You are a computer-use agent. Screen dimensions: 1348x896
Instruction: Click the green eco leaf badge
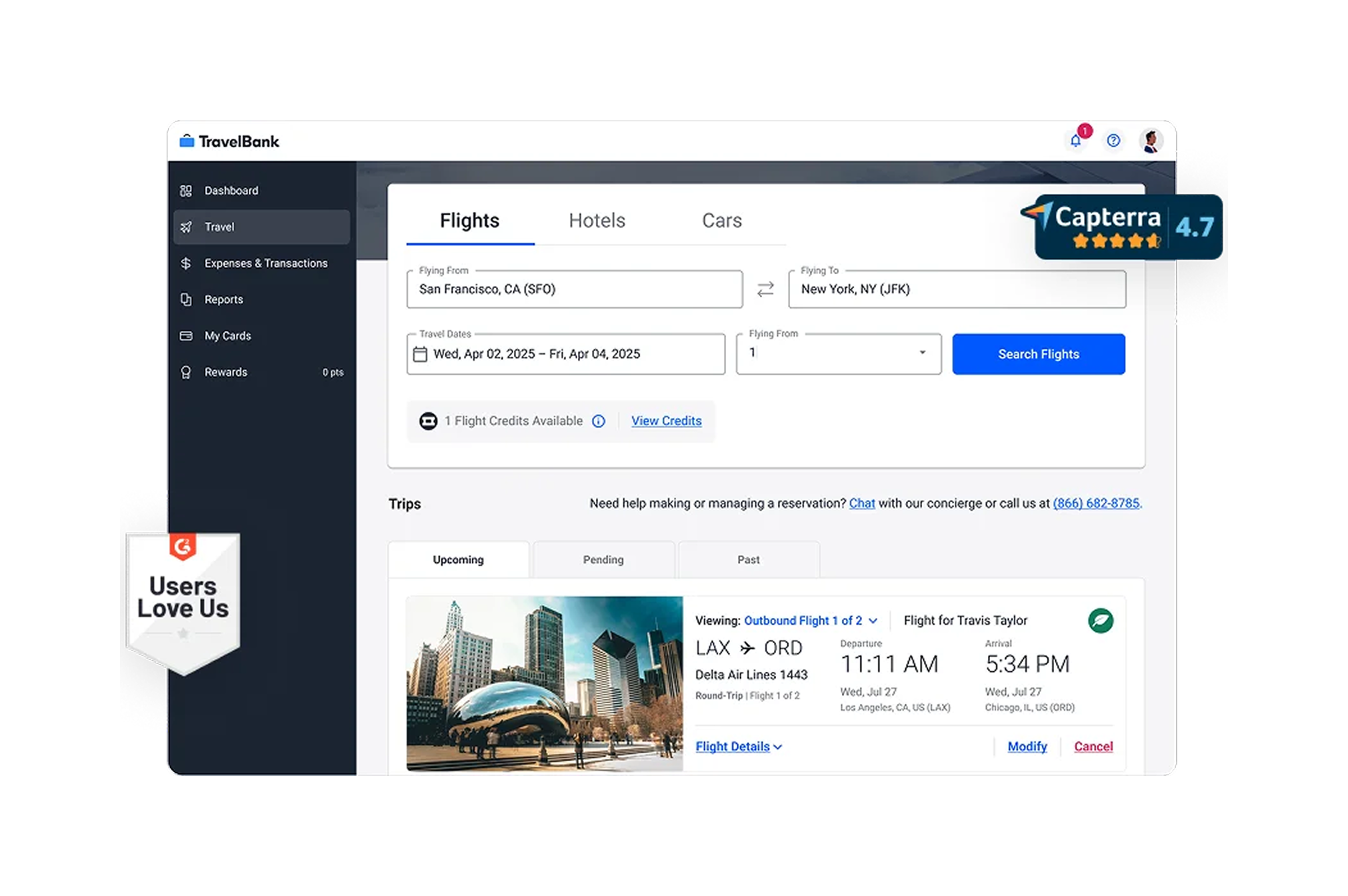click(1101, 621)
